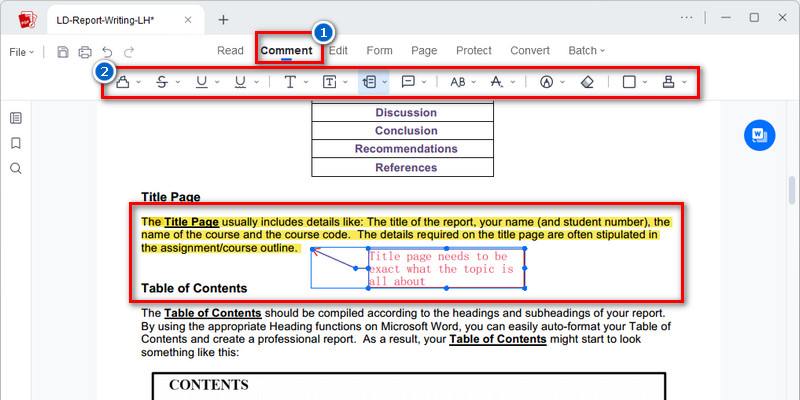The width and height of the screenshot is (800, 400).
Task: Switch to the Edit tab
Action: (338, 51)
